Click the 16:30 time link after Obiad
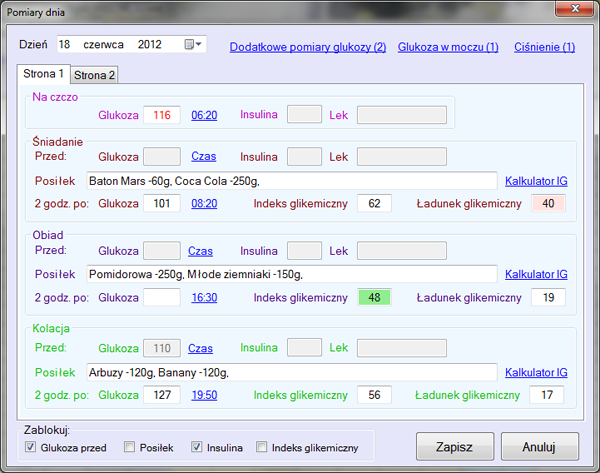 click(204, 298)
